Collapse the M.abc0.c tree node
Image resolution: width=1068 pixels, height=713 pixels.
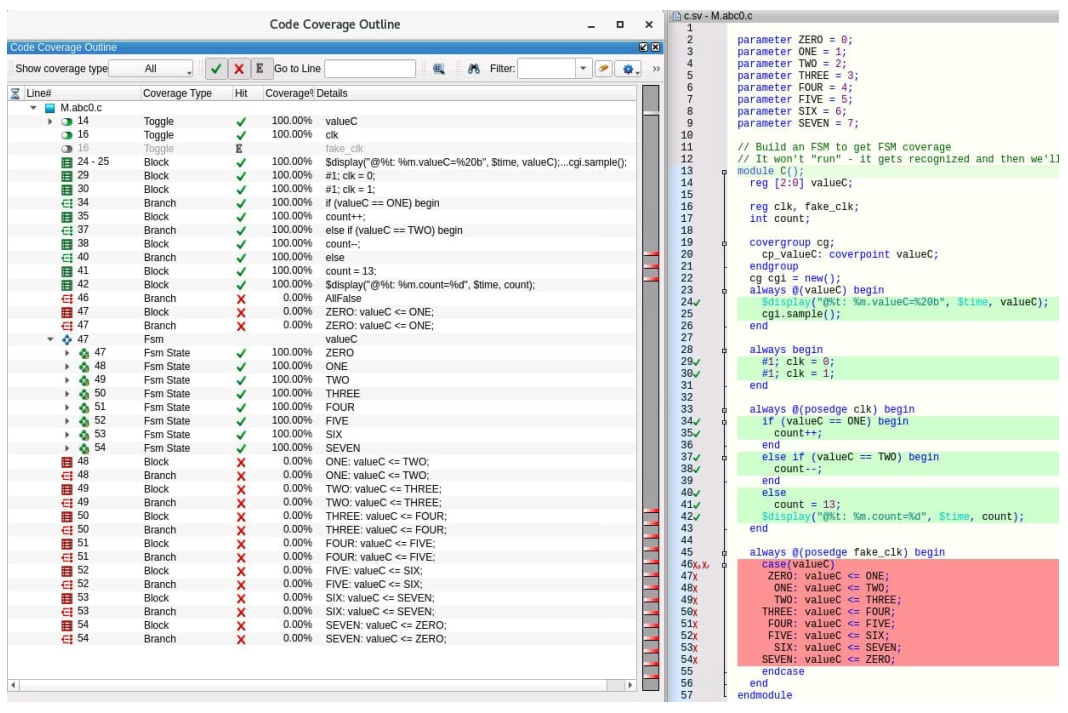pyautogui.click(x=34, y=107)
